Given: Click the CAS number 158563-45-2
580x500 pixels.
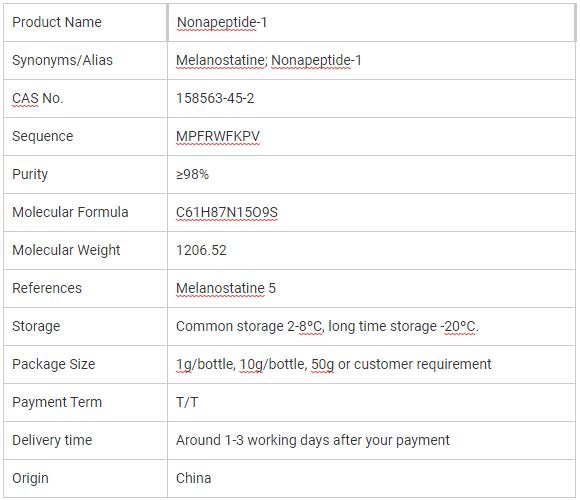Looking at the screenshot, I should [x=215, y=98].
